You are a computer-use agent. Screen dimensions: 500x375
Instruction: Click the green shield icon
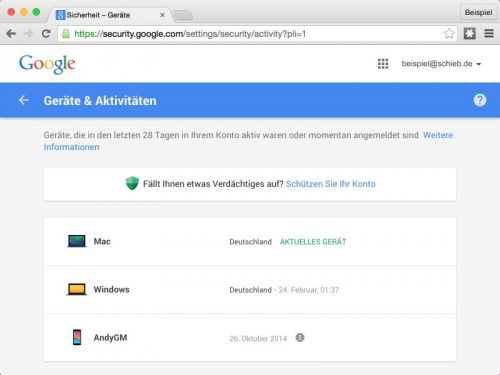click(x=132, y=183)
